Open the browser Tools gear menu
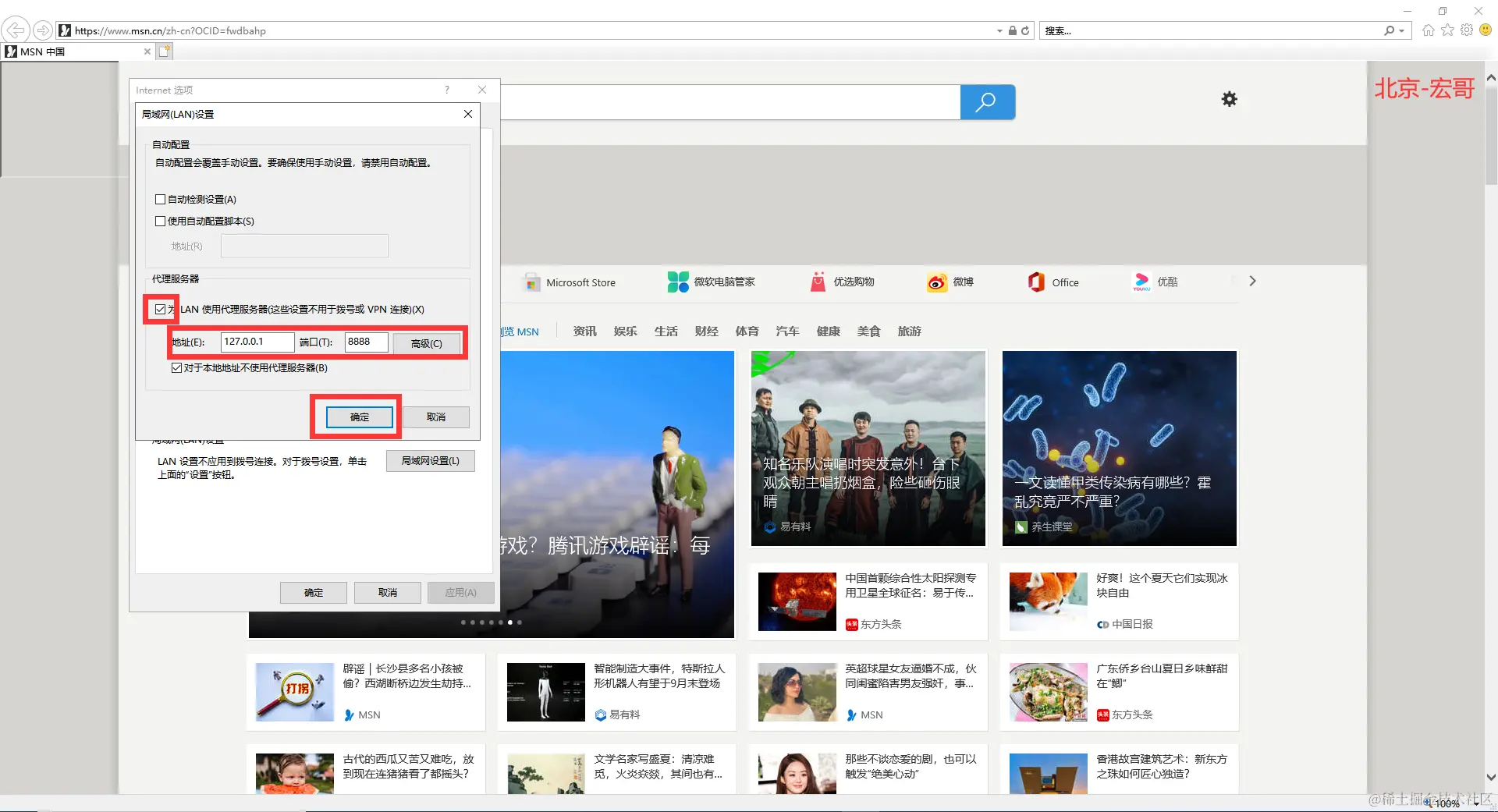This screenshot has width=1498, height=812. (x=1467, y=30)
